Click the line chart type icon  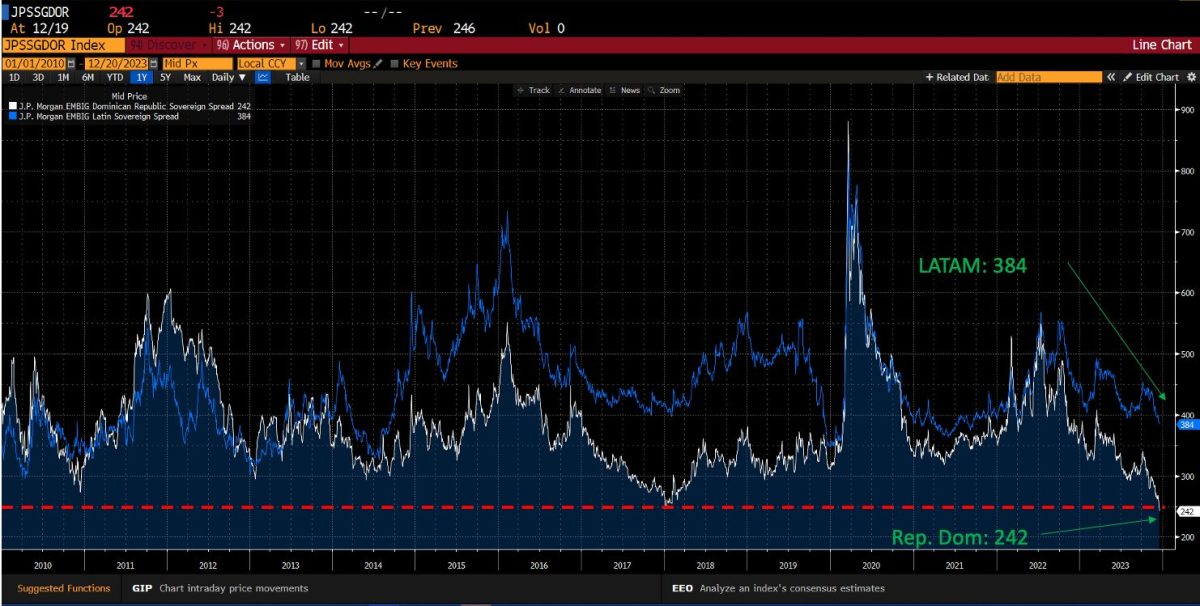[263, 77]
